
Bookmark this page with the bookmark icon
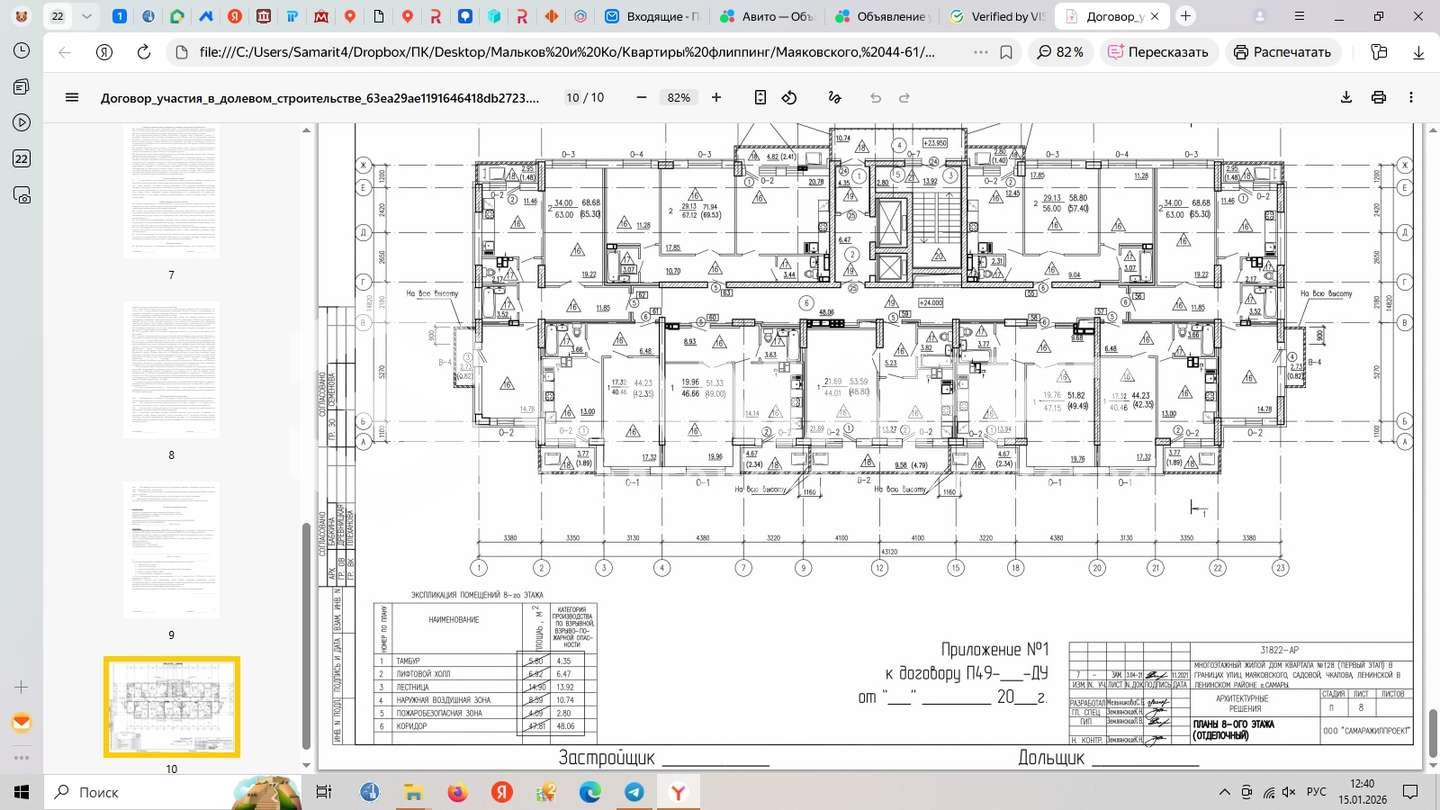pos(1006,52)
